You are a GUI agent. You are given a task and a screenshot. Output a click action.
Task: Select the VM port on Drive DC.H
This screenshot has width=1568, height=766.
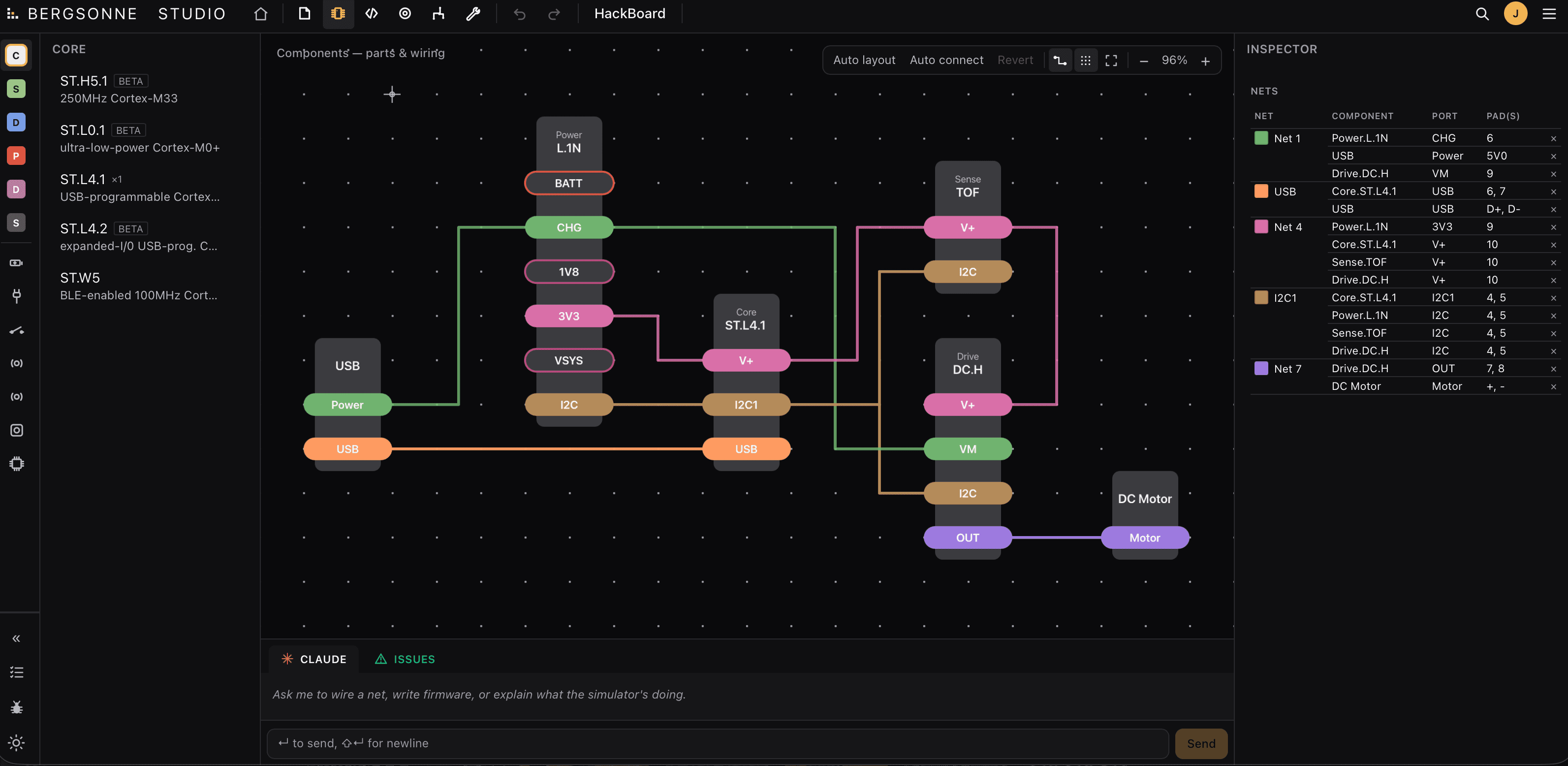[968, 449]
